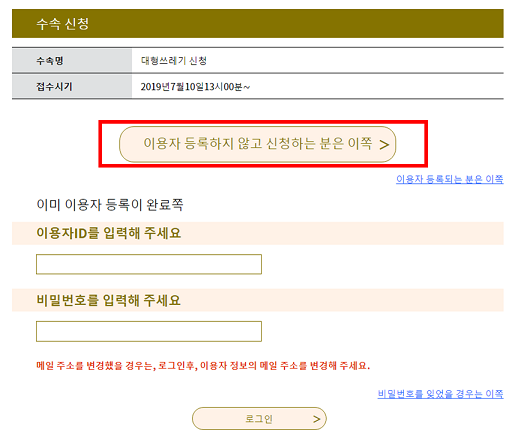This screenshot has width=518, height=448.
Task: Click the 수속 신청 header title
Action: coord(63,24)
